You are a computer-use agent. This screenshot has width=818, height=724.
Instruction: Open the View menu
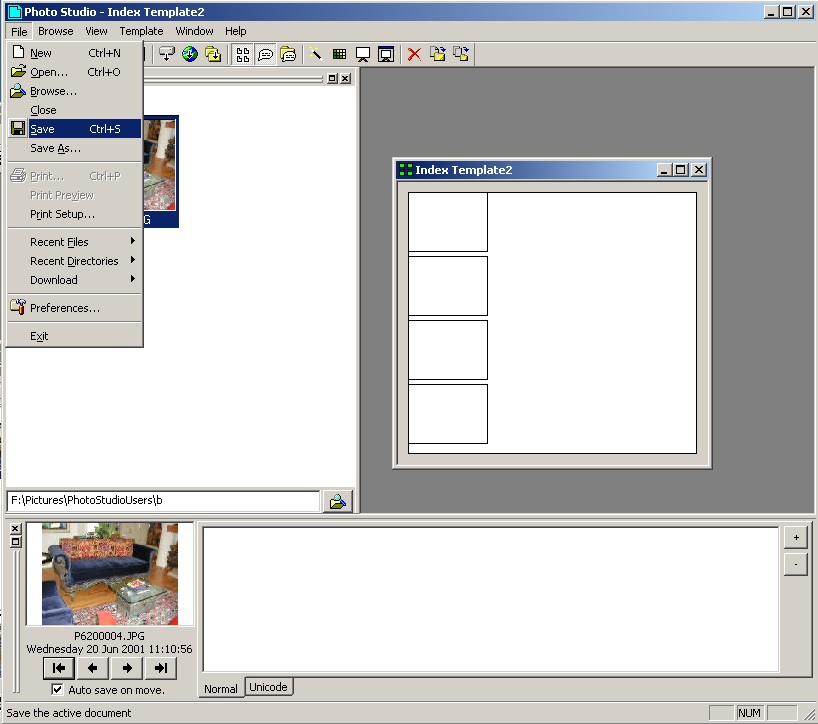point(97,31)
